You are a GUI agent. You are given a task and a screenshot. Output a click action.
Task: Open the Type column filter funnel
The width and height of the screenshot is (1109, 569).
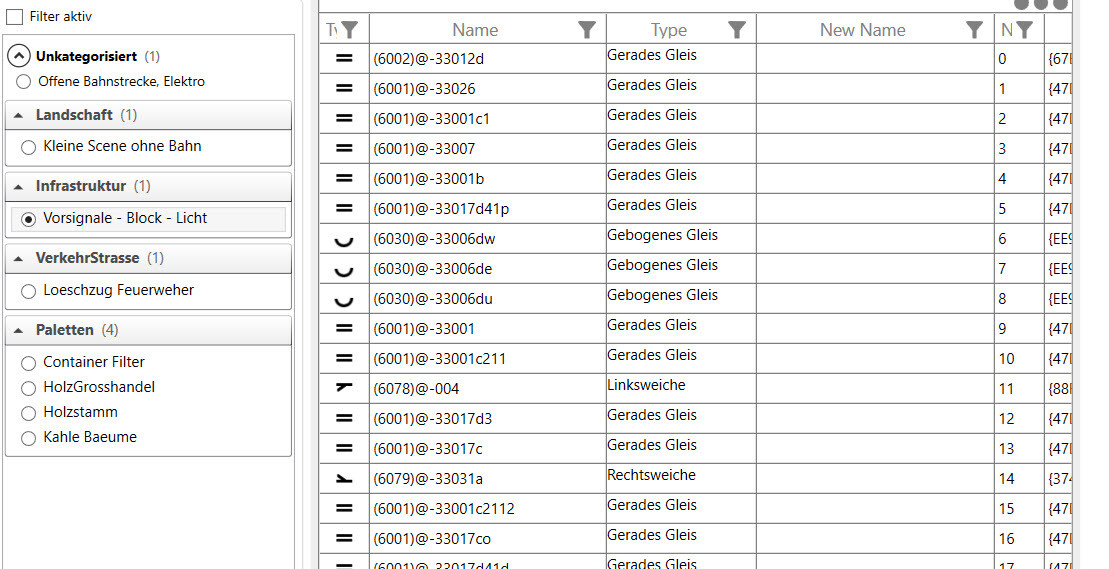click(x=737, y=30)
